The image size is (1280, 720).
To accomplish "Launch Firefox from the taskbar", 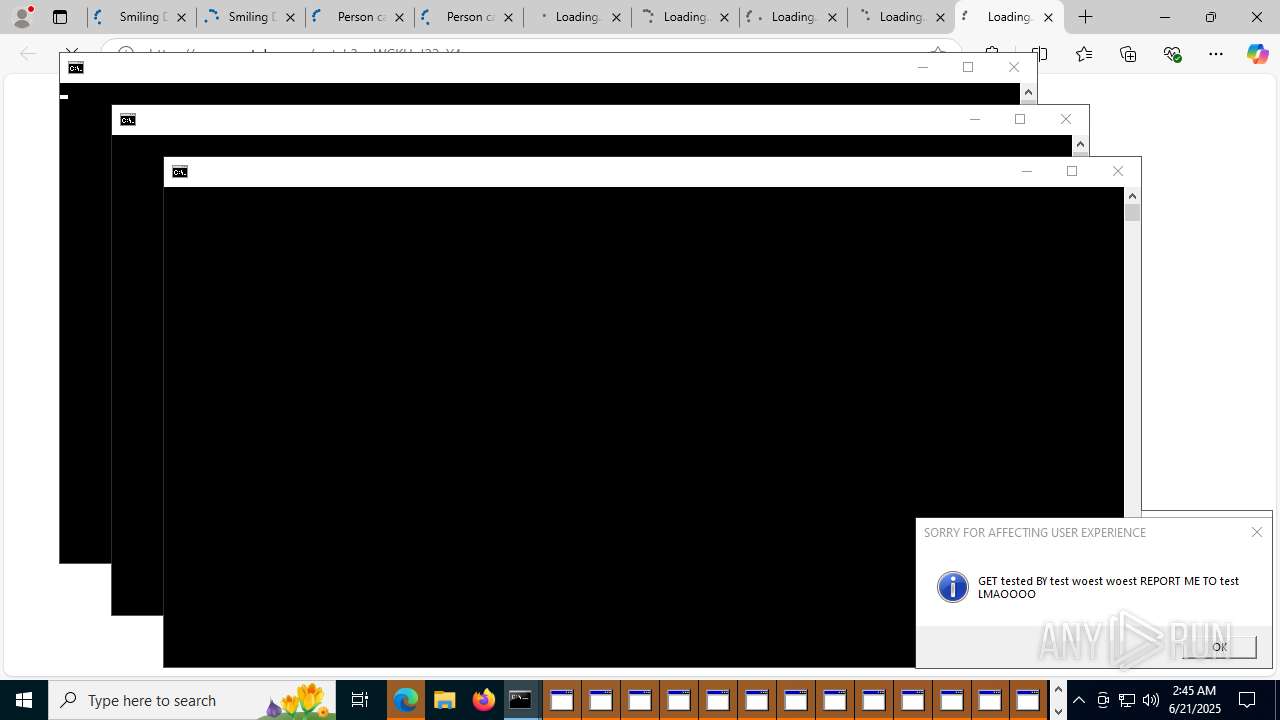I will [483, 700].
